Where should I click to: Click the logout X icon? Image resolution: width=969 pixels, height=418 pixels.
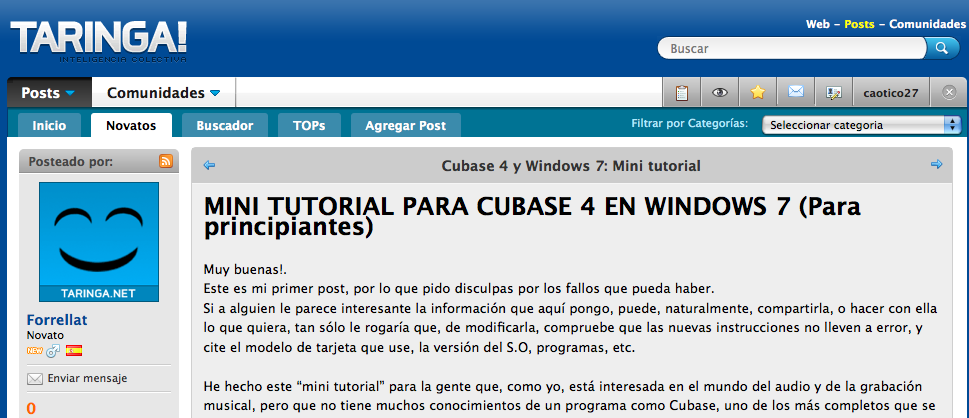tap(949, 93)
